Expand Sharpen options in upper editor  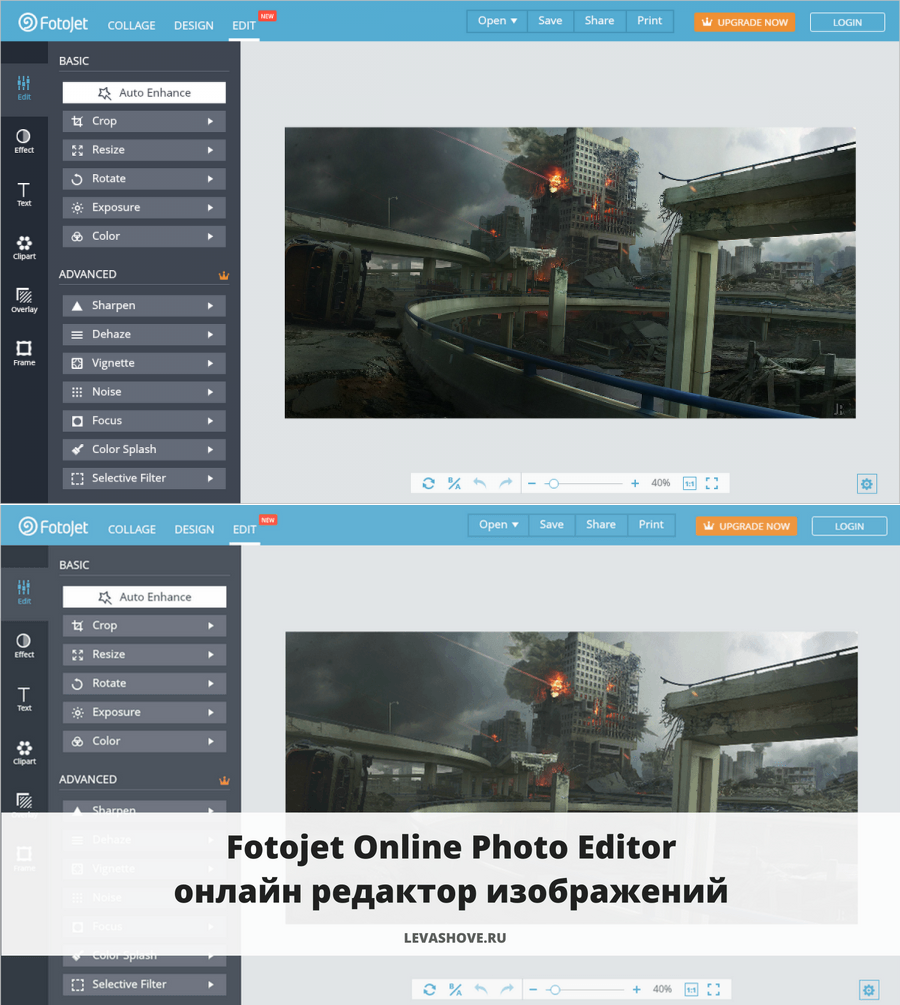tap(144, 306)
